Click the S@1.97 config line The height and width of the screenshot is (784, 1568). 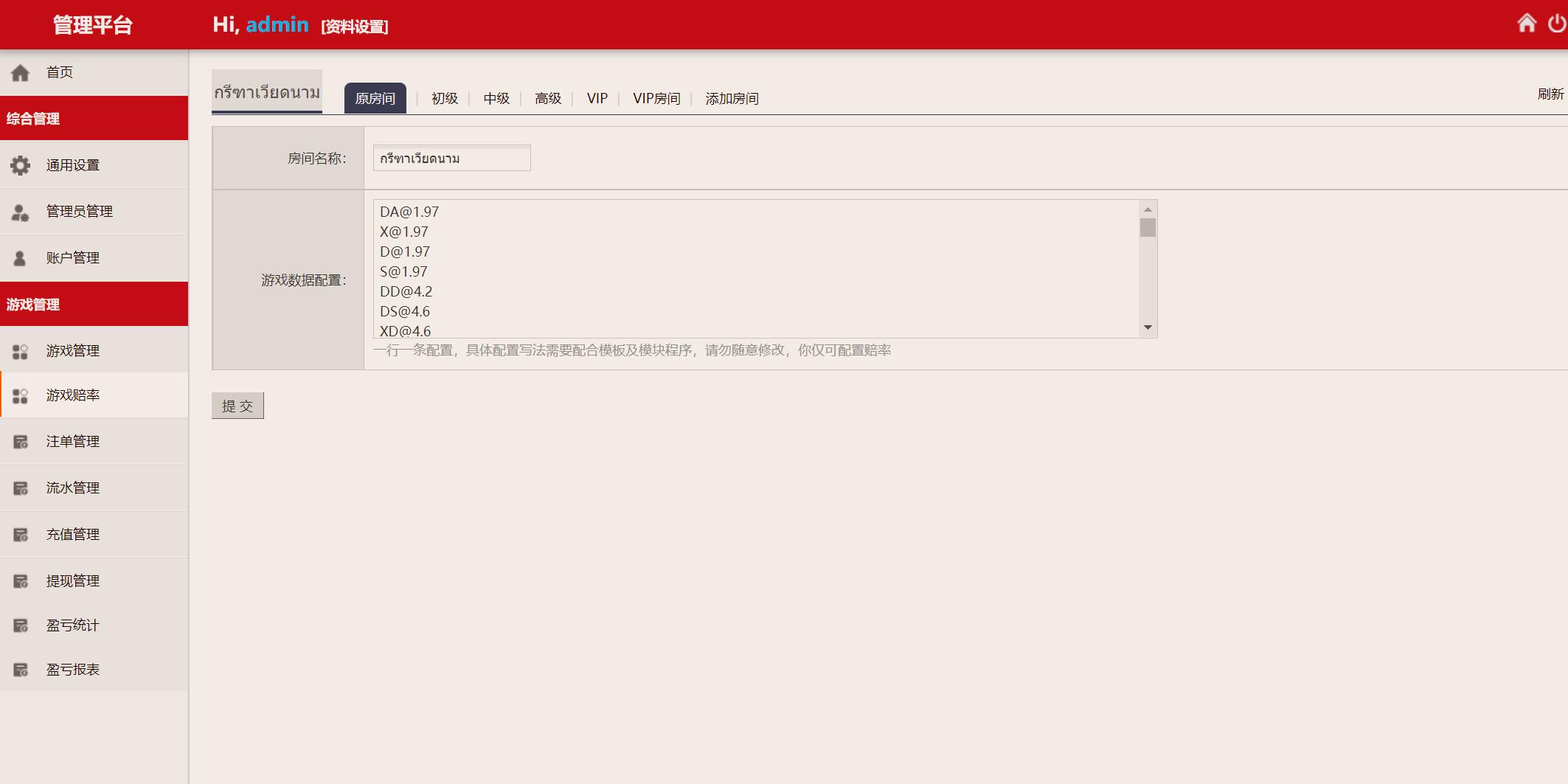pos(403,271)
